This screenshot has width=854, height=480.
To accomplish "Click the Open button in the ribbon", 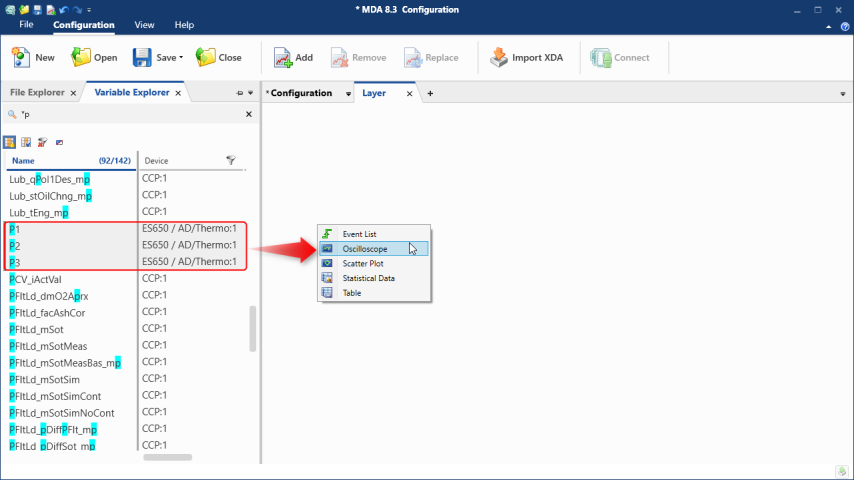I will click(94, 57).
